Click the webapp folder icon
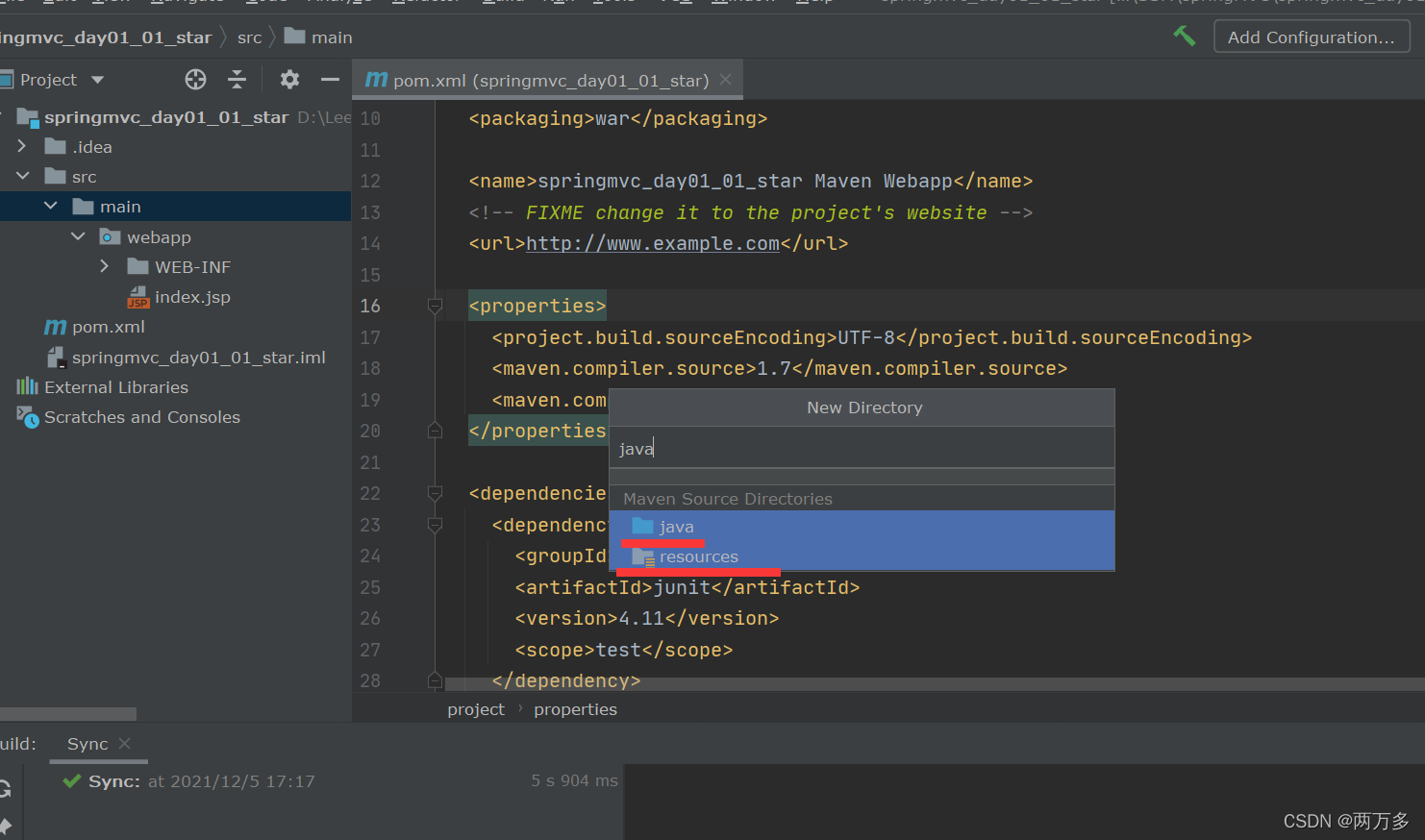 111,236
